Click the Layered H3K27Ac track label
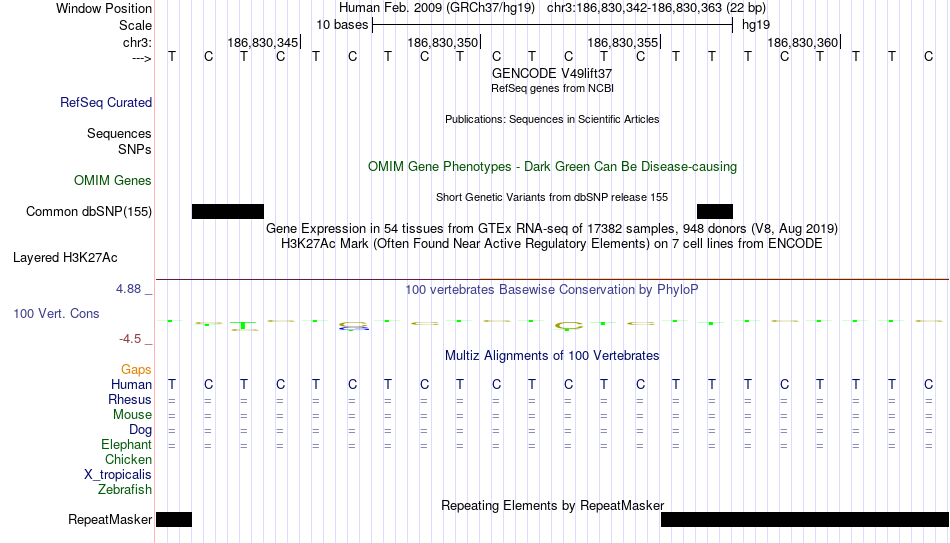 pyautogui.click(x=65, y=258)
